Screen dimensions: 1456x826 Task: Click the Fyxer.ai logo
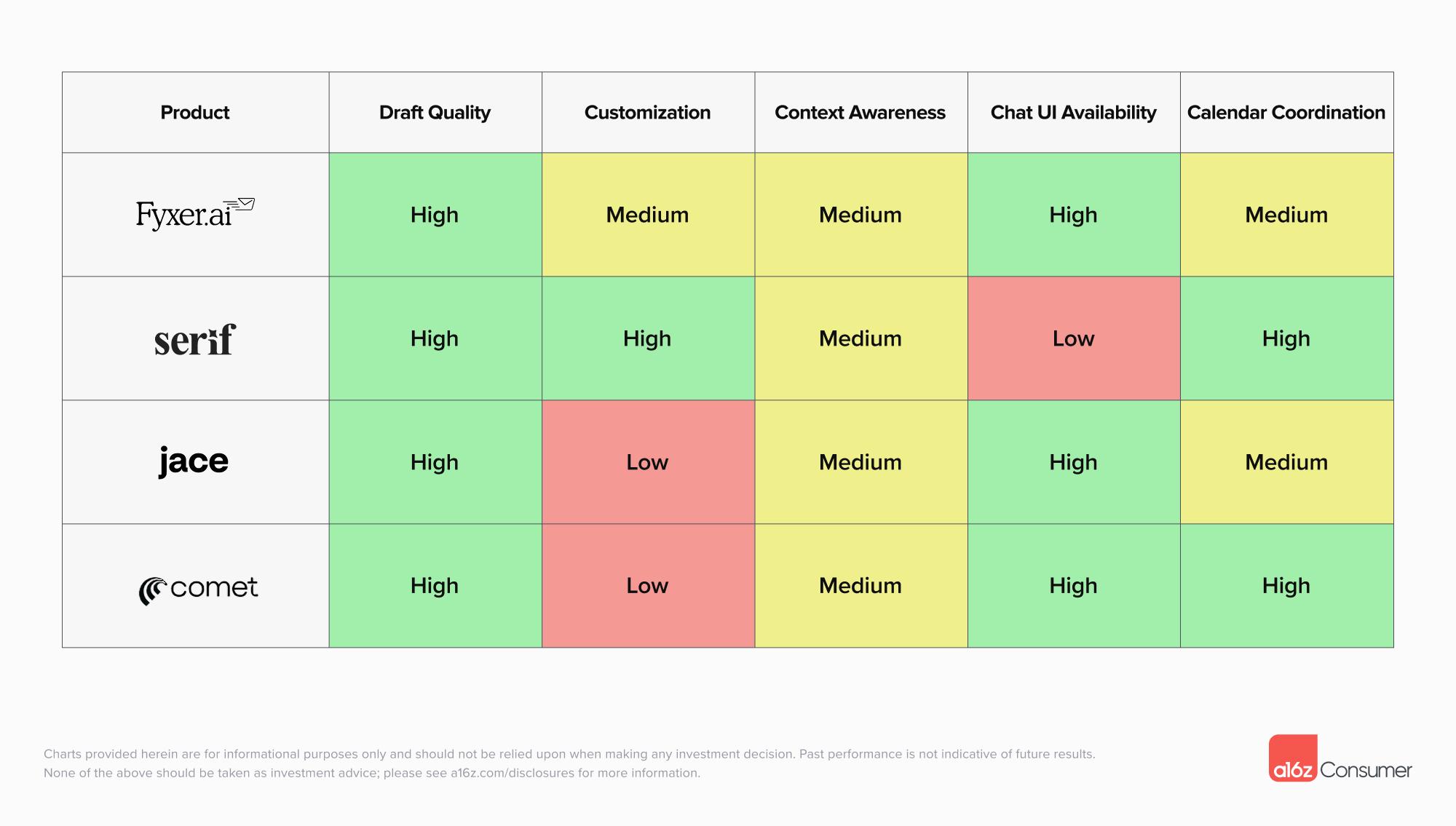194,214
